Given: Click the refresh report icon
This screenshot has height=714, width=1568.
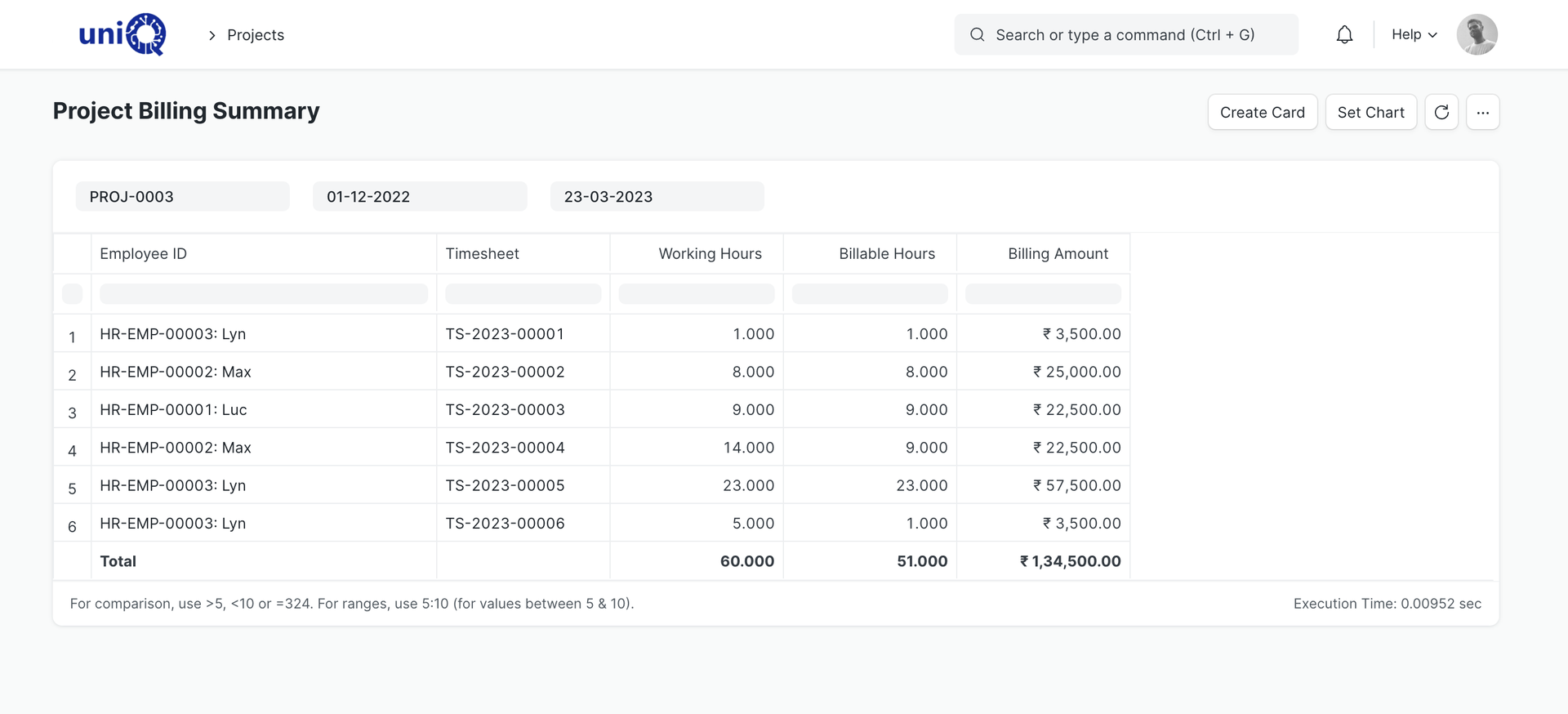Looking at the screenshot, I should point(1441,112).
